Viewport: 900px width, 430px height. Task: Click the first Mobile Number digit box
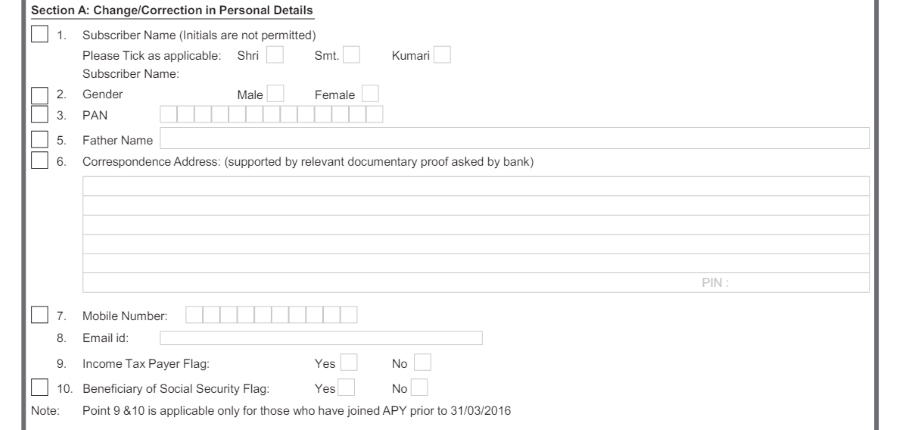(194, 315)
